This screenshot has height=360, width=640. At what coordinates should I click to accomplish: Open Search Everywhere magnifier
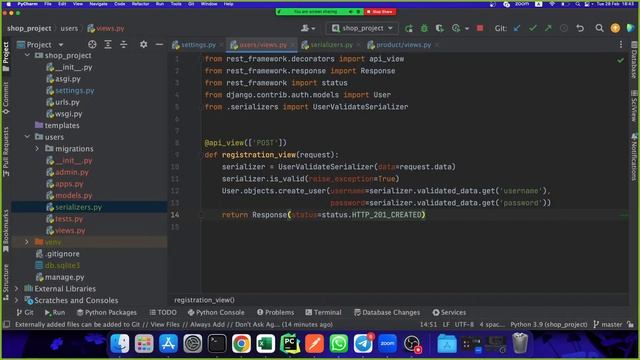[599, 28]
